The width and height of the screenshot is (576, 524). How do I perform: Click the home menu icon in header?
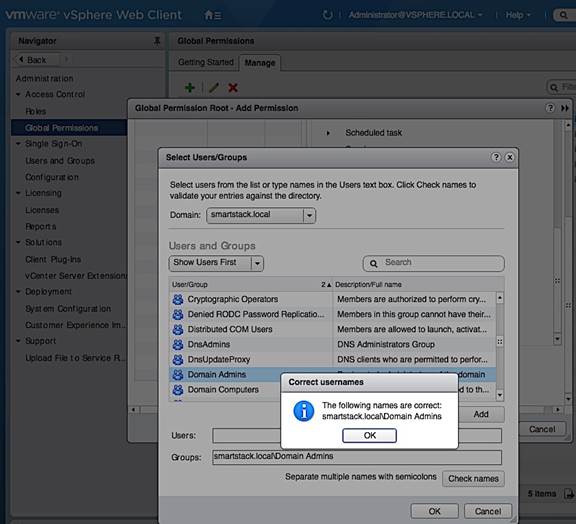click(213, 15)
